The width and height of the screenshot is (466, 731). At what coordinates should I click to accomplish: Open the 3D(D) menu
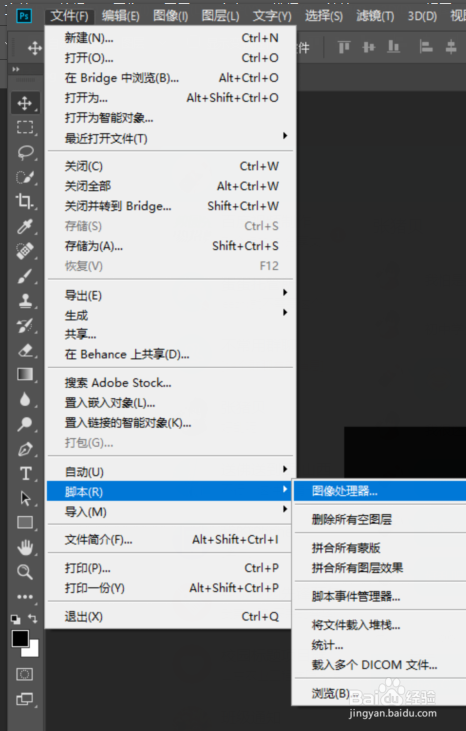click(422, 16)
